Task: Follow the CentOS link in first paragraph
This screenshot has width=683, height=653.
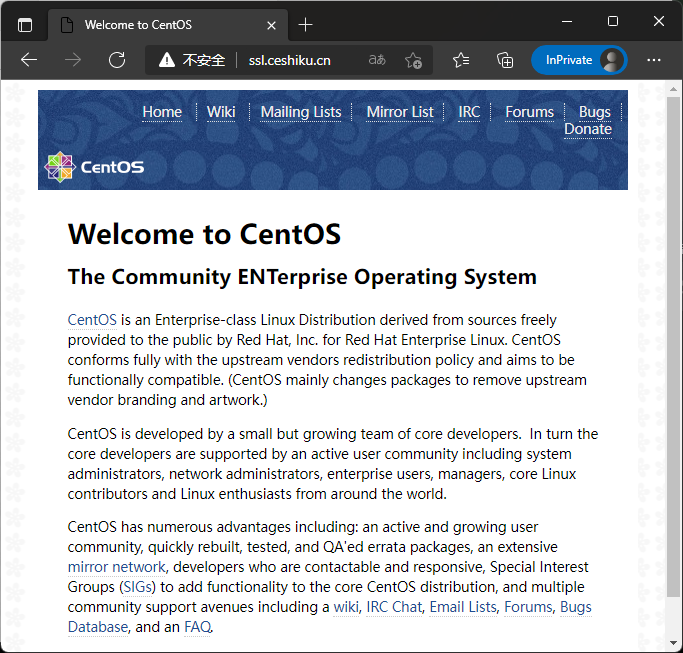Action: point(92,320)
